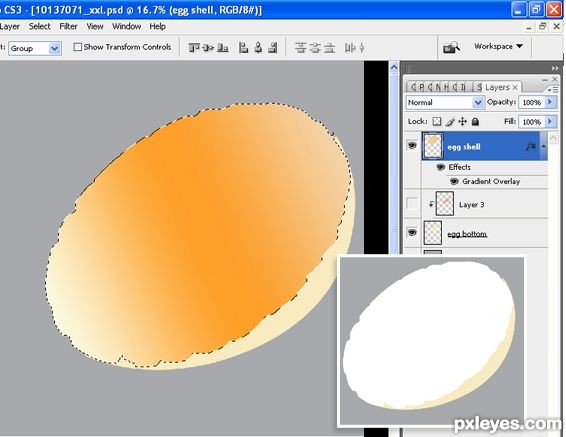
Task: Click the Layers panel scroll up arrow
Action: (x=552, y=137)
